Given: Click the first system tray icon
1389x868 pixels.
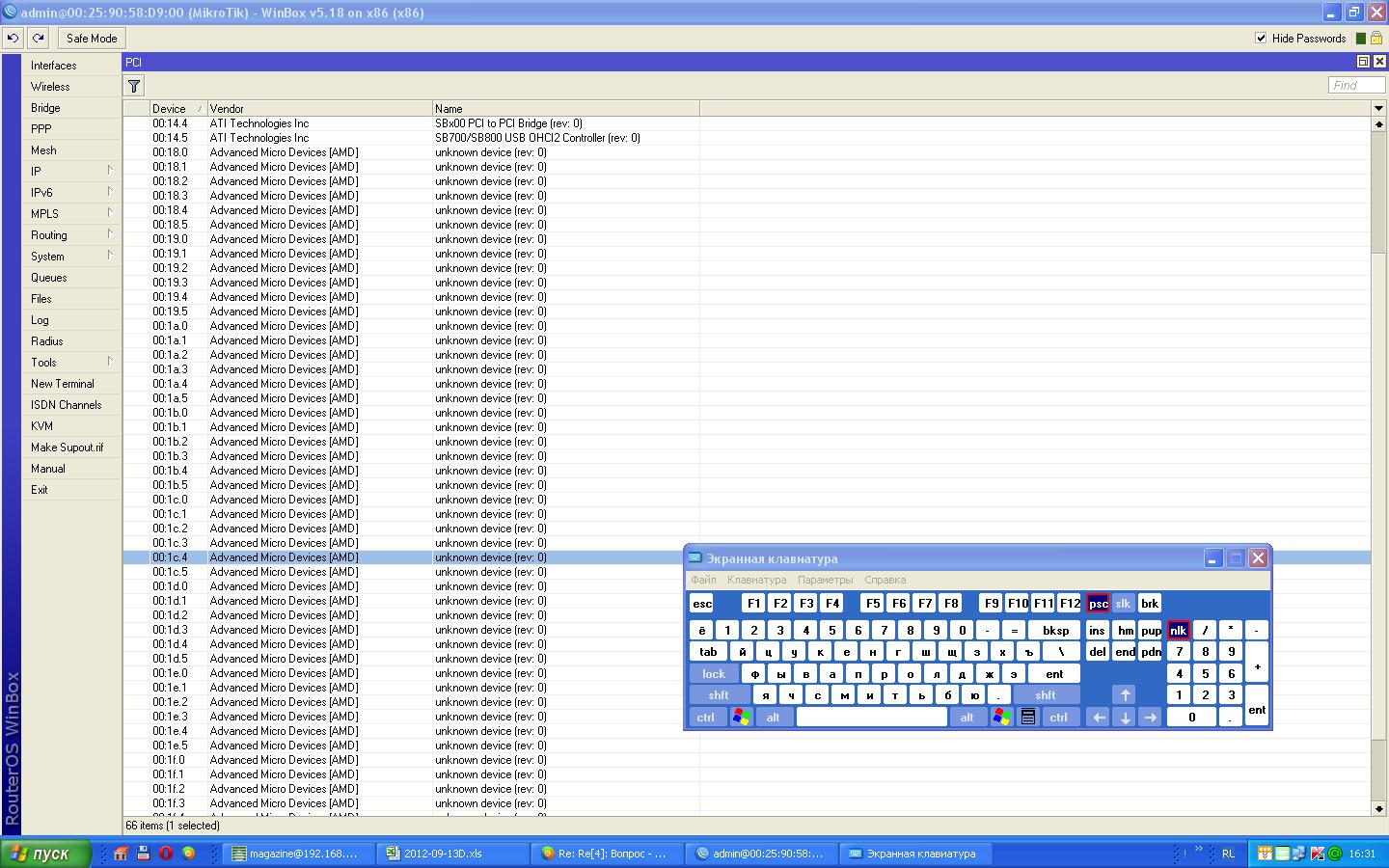Looking at the screenshot, I should [1266, 854].
